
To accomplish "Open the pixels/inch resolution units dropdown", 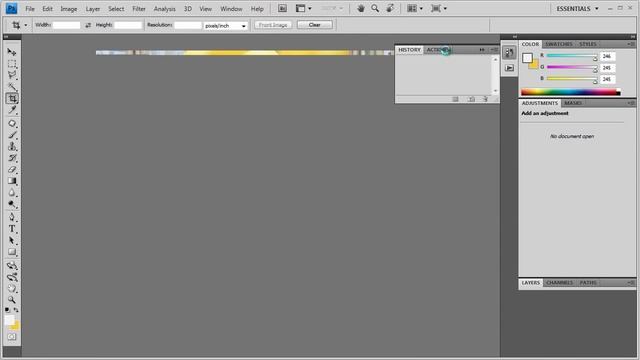I will click(226, 25).
